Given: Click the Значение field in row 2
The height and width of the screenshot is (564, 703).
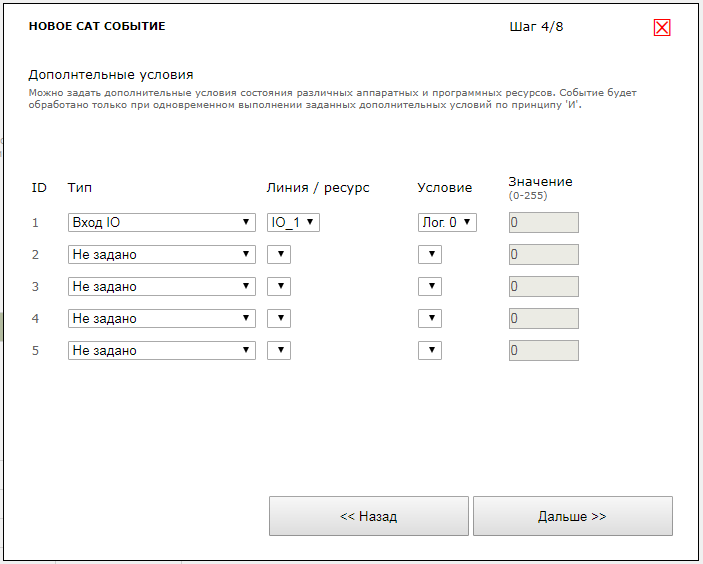Looking at the screenshot, I should coord(543,255).
